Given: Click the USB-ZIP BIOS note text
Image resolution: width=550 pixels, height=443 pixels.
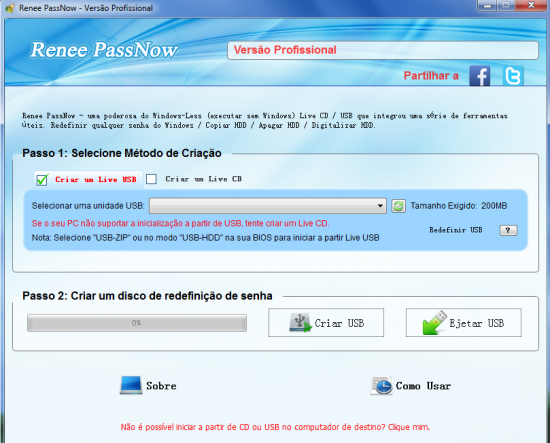Looking at the screenshot, I should pos(206,238).
